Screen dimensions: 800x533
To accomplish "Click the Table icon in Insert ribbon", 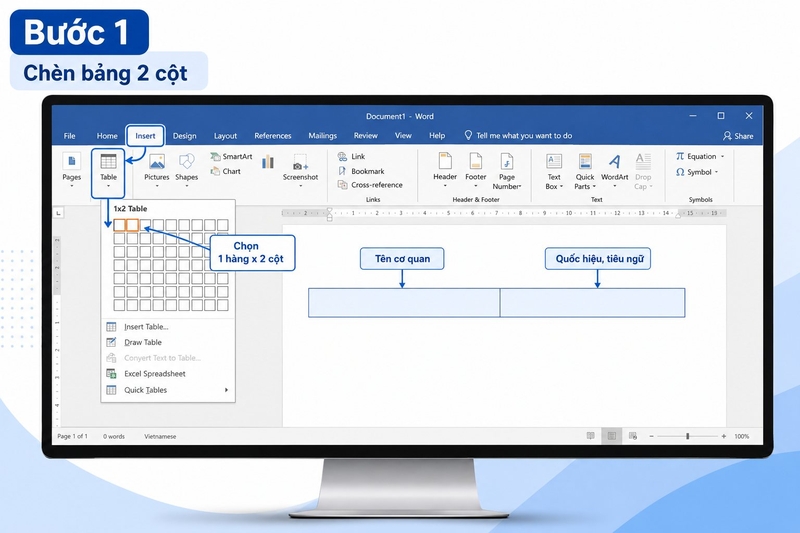I will (108, 162).
